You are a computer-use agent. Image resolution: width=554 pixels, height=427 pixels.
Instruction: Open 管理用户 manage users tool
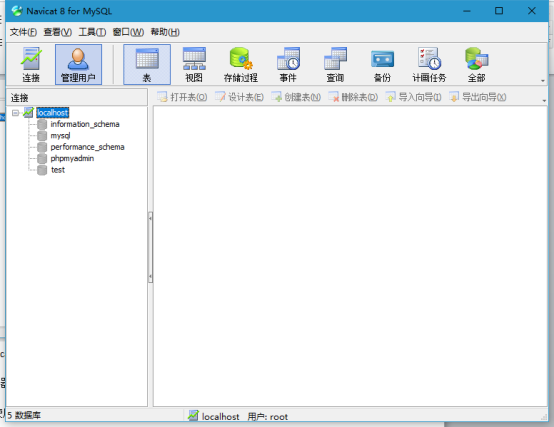78,65
